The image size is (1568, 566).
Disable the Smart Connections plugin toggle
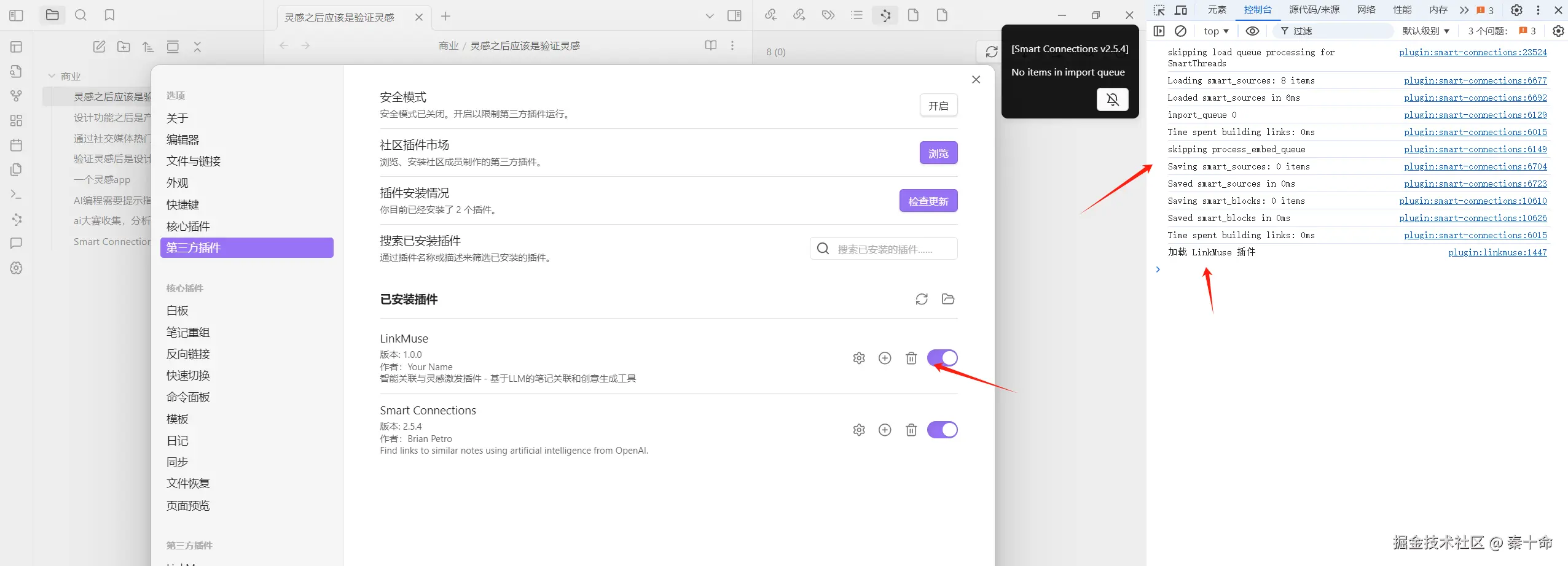[943, 430]
